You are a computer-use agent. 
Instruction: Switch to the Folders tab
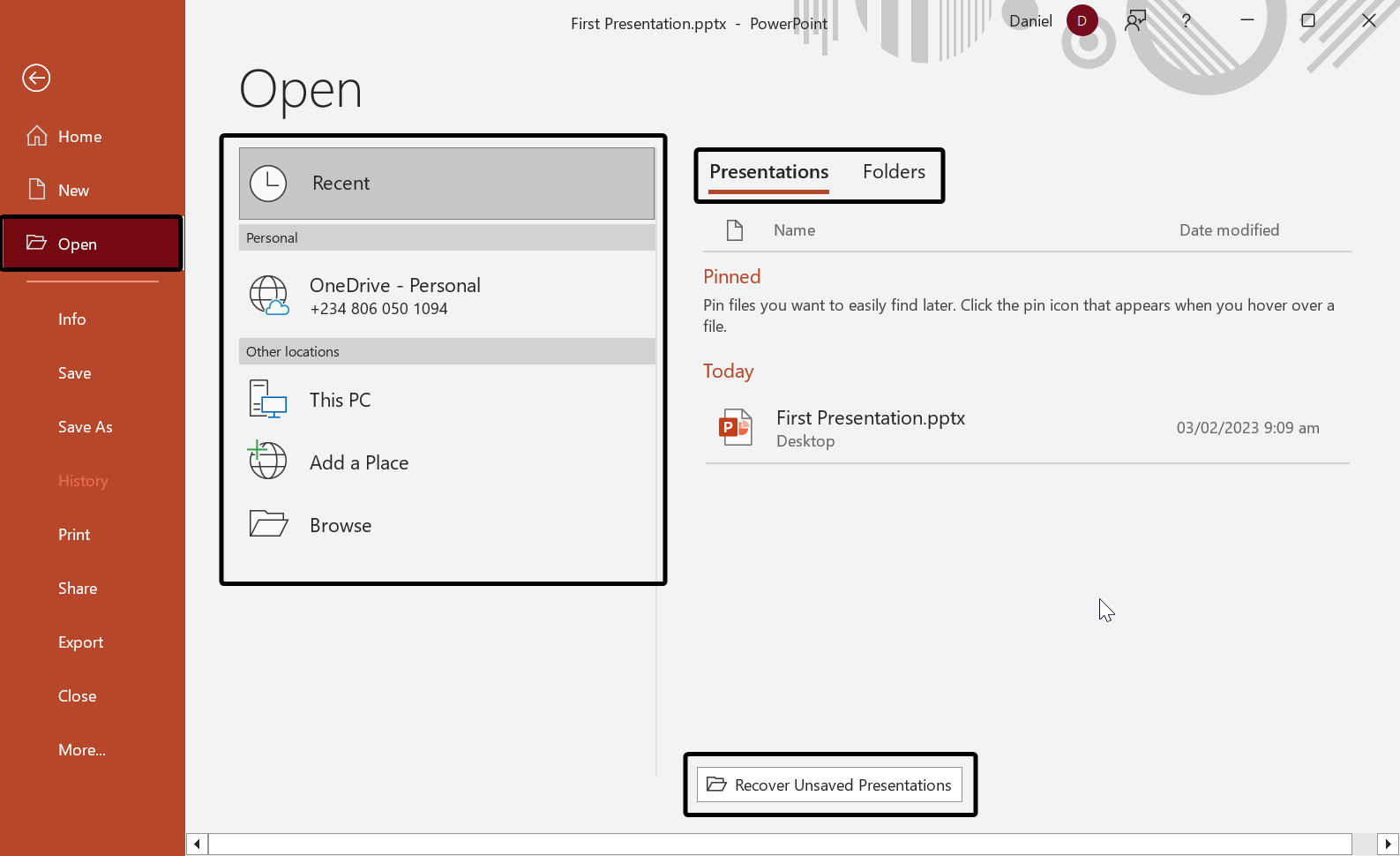coord(894,172)
